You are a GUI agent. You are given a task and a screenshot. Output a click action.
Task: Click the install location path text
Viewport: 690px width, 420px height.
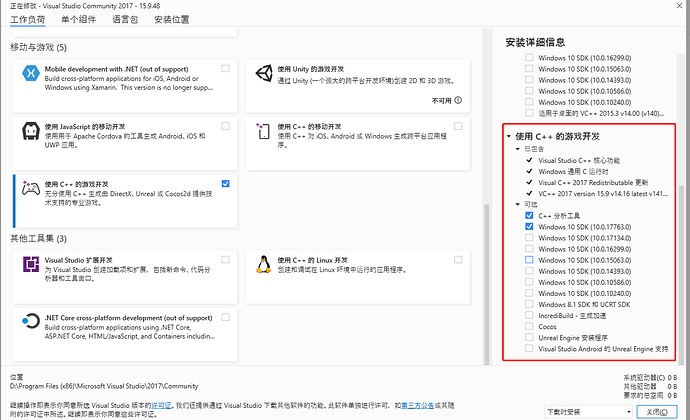(104, 386)
